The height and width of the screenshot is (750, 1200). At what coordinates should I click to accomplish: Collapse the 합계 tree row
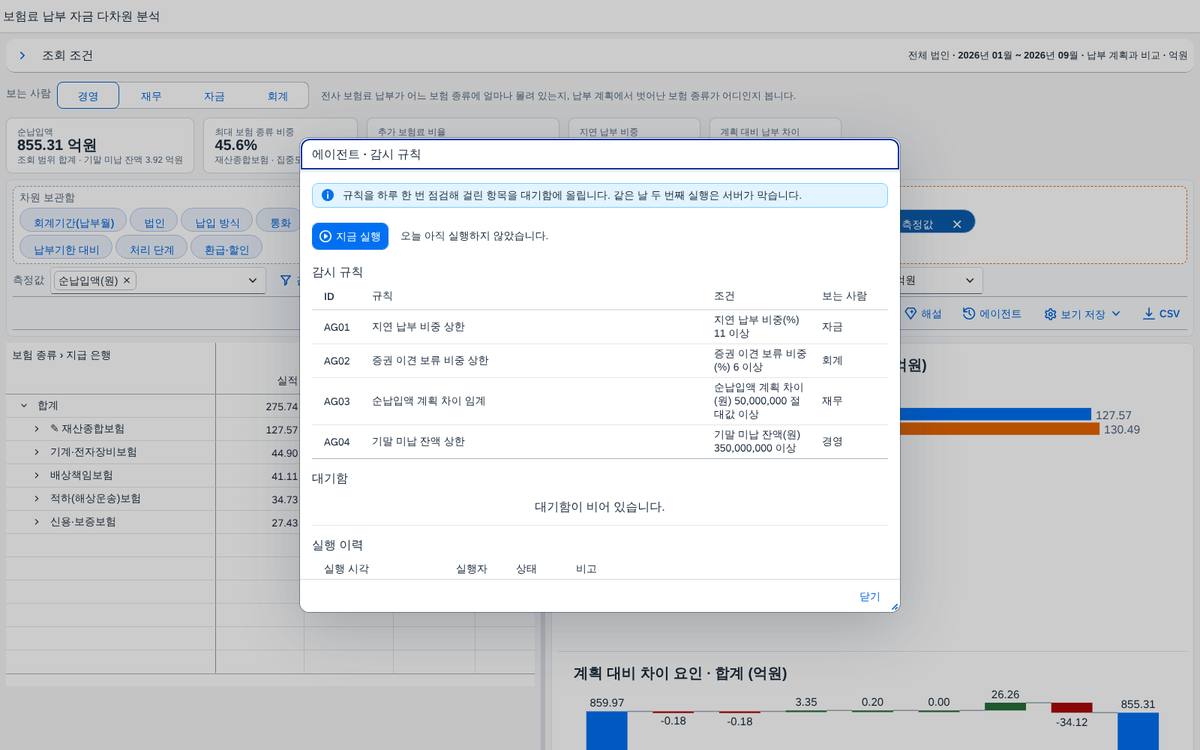(x=23, y=406)
